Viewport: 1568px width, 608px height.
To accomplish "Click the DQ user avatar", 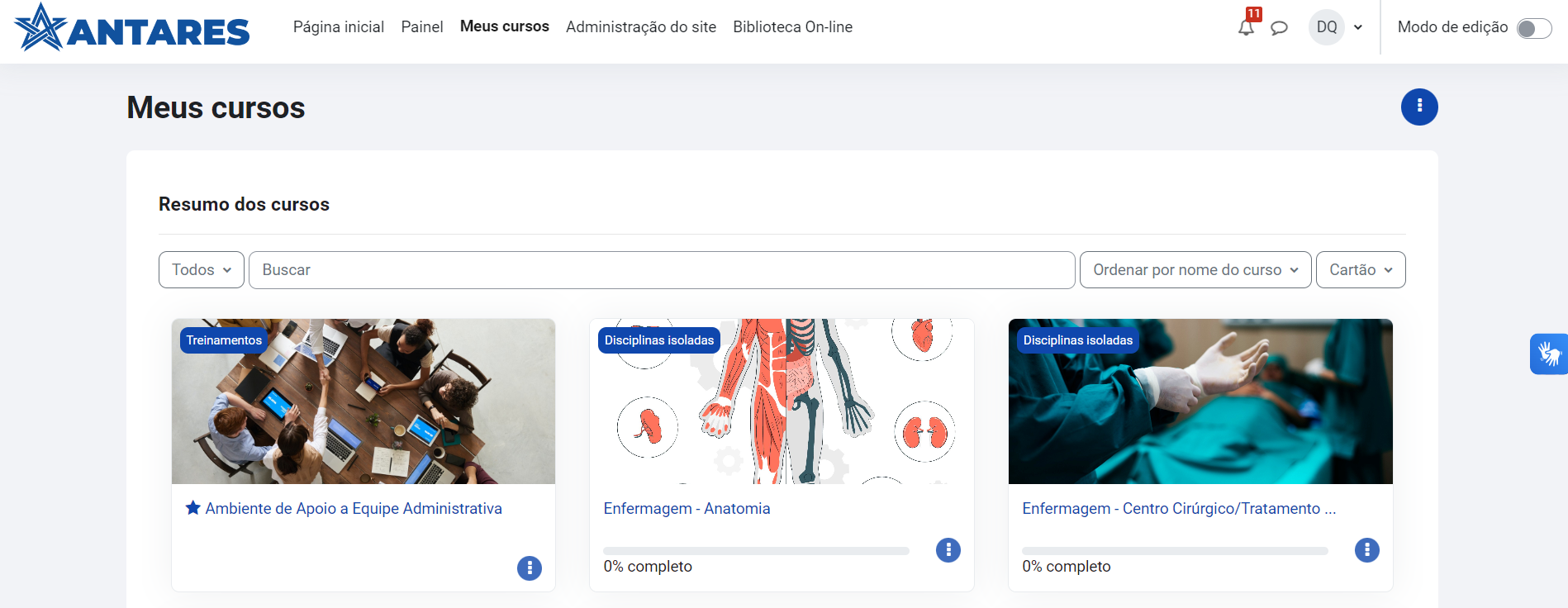I will pos(1327,27).
